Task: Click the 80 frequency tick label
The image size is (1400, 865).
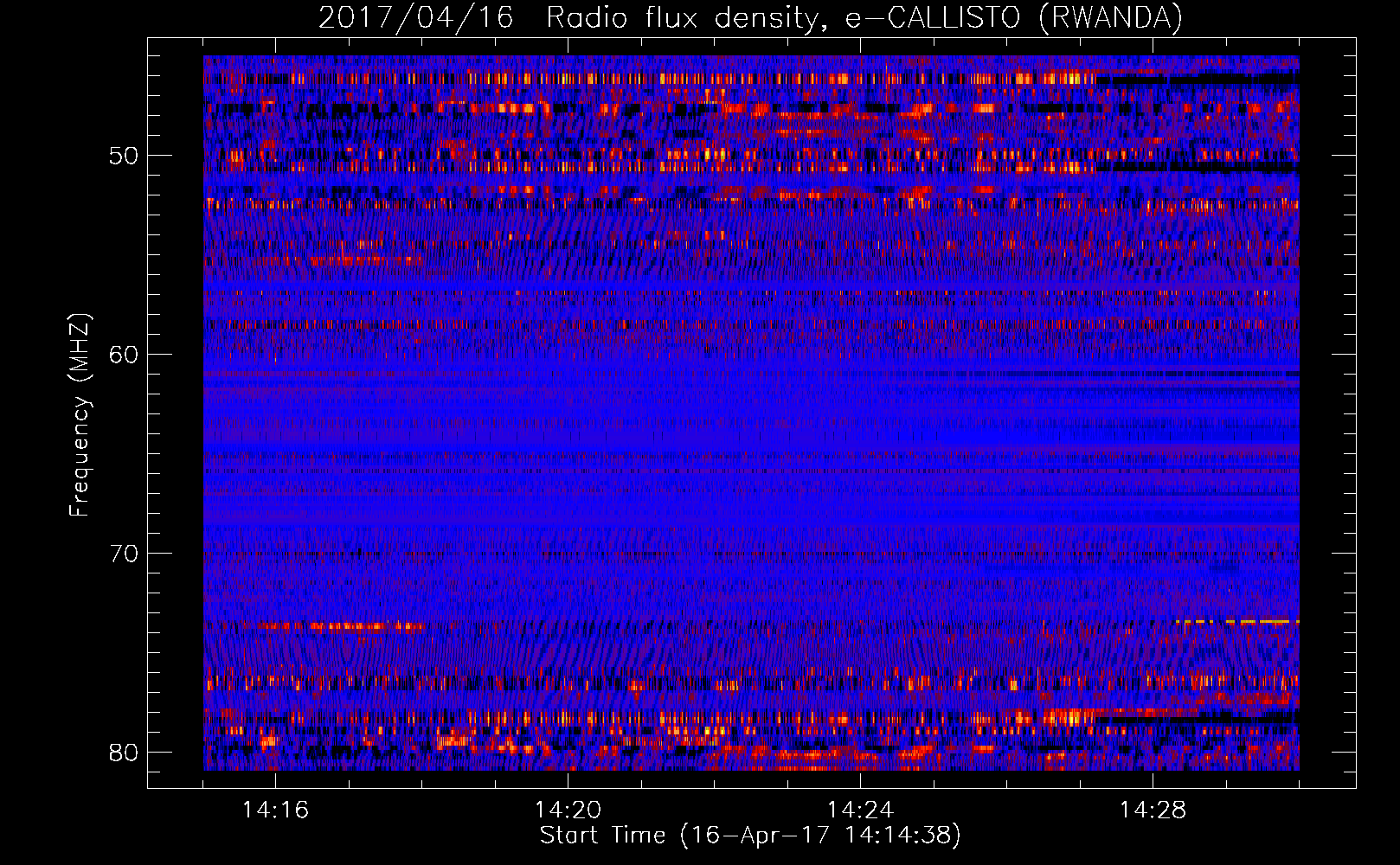Action: coord(124,753)
